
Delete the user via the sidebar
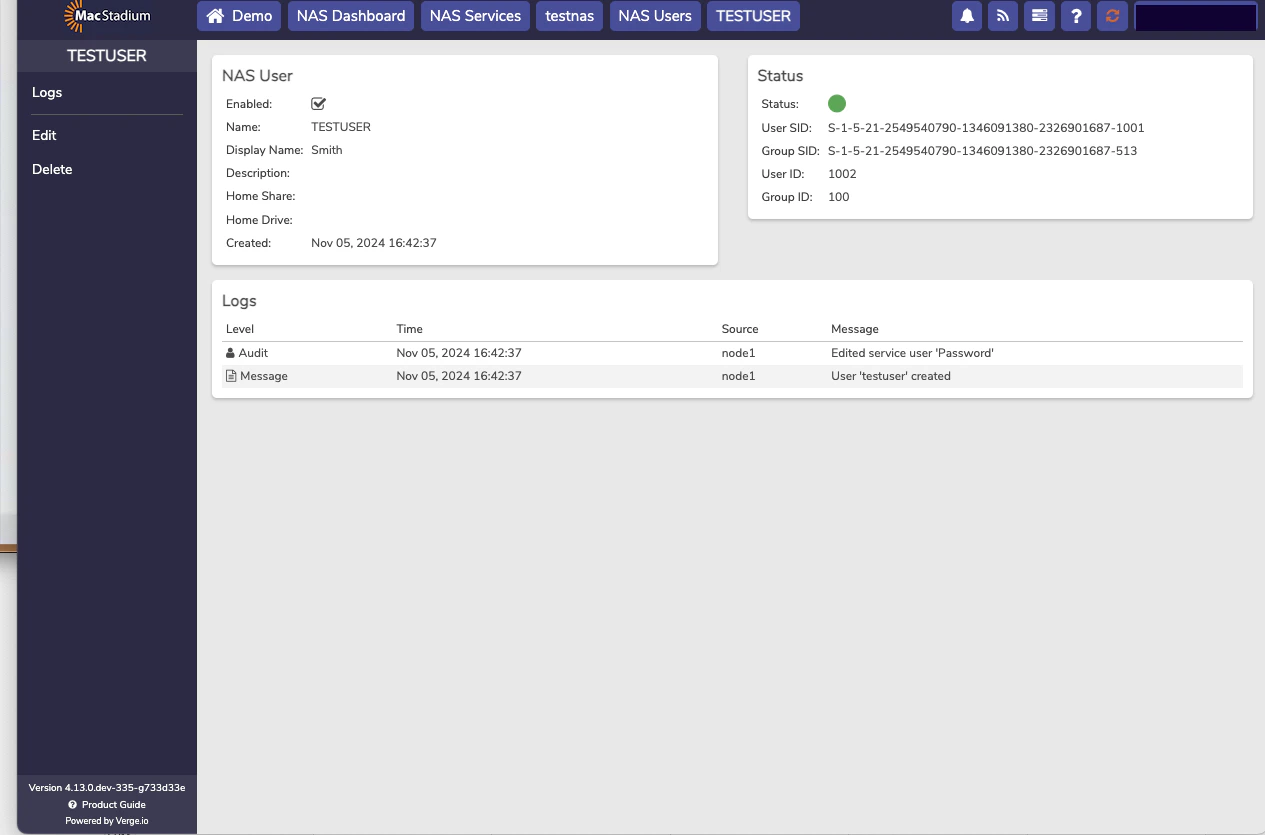coord(51,169)
